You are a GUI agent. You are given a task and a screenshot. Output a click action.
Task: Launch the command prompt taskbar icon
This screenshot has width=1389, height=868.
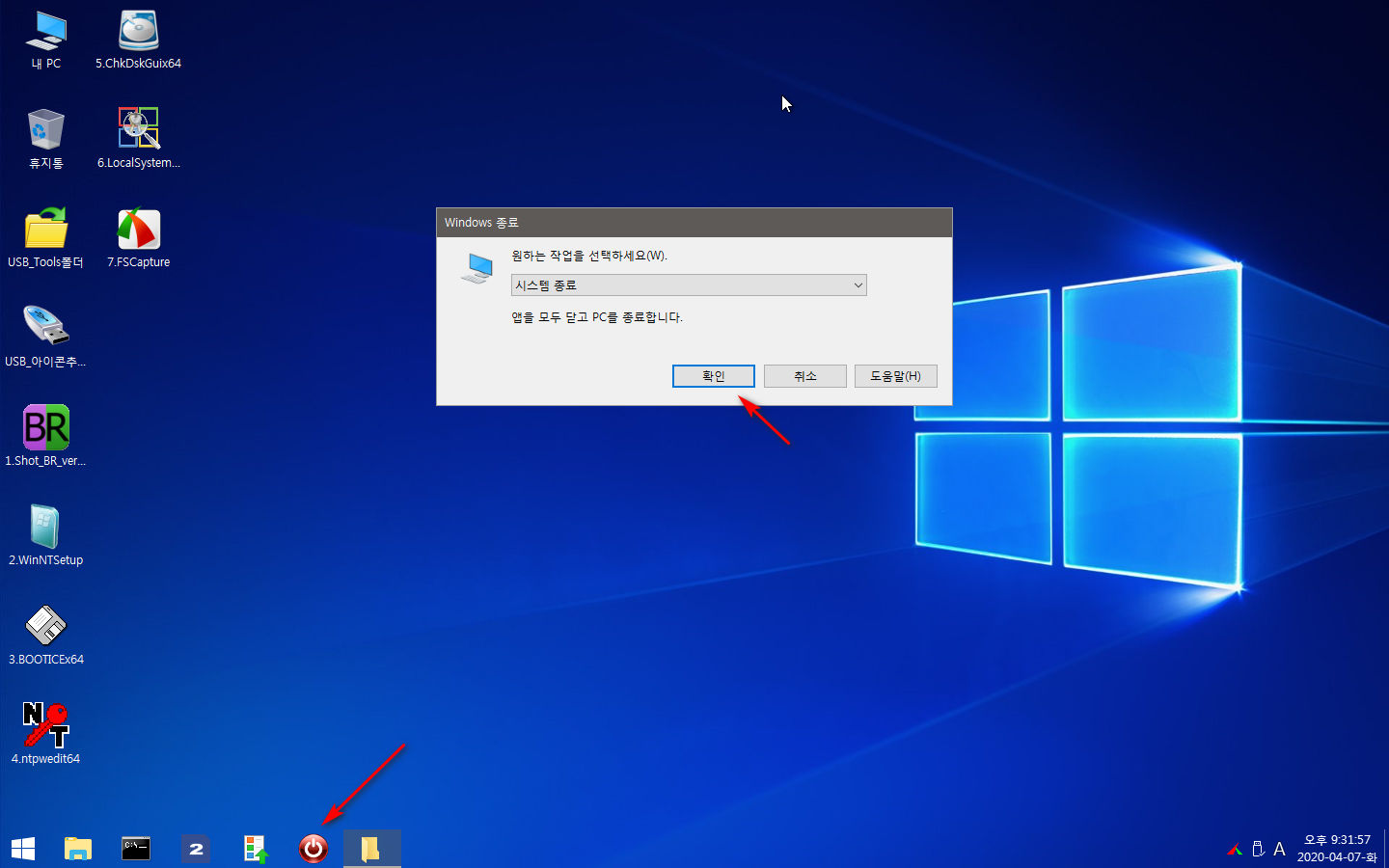(x=136, y=849)
